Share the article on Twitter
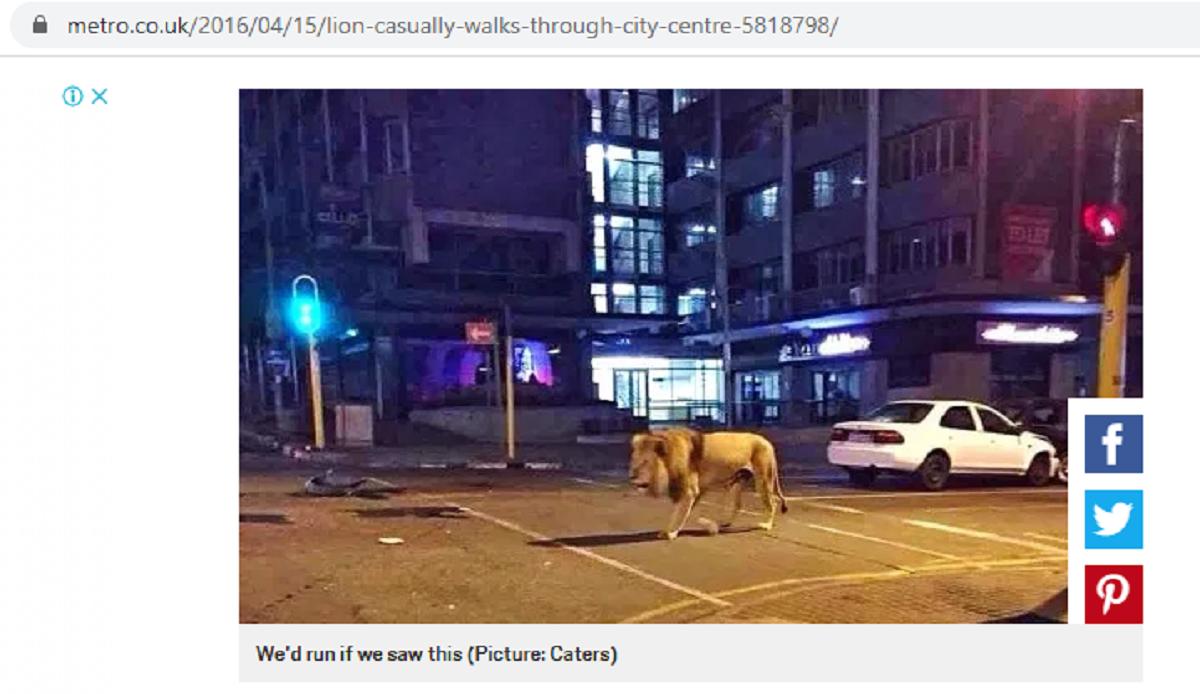 [x=1113, y=519]
